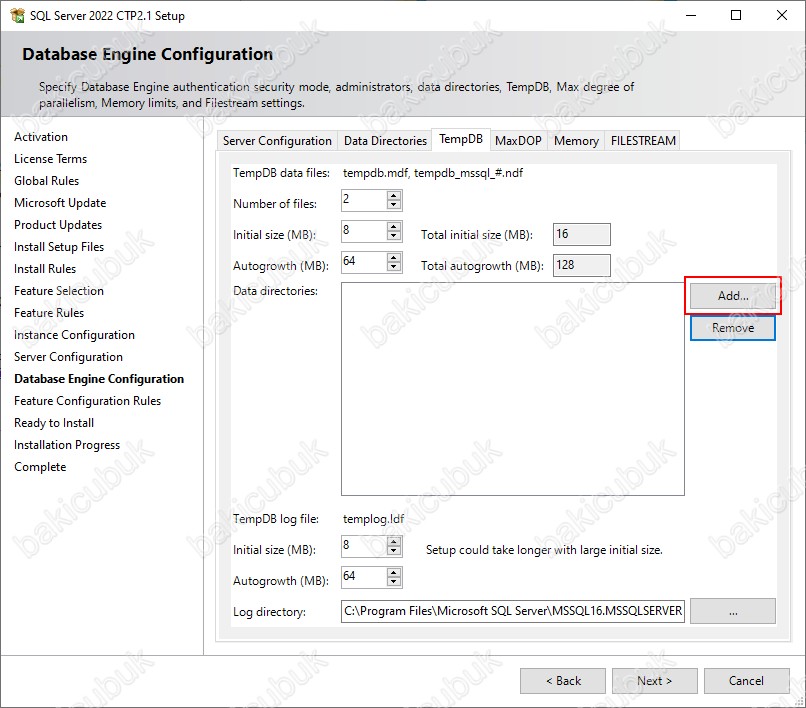
Task: Click the Total autogrowth field
Action: click(x=581, y=265)
